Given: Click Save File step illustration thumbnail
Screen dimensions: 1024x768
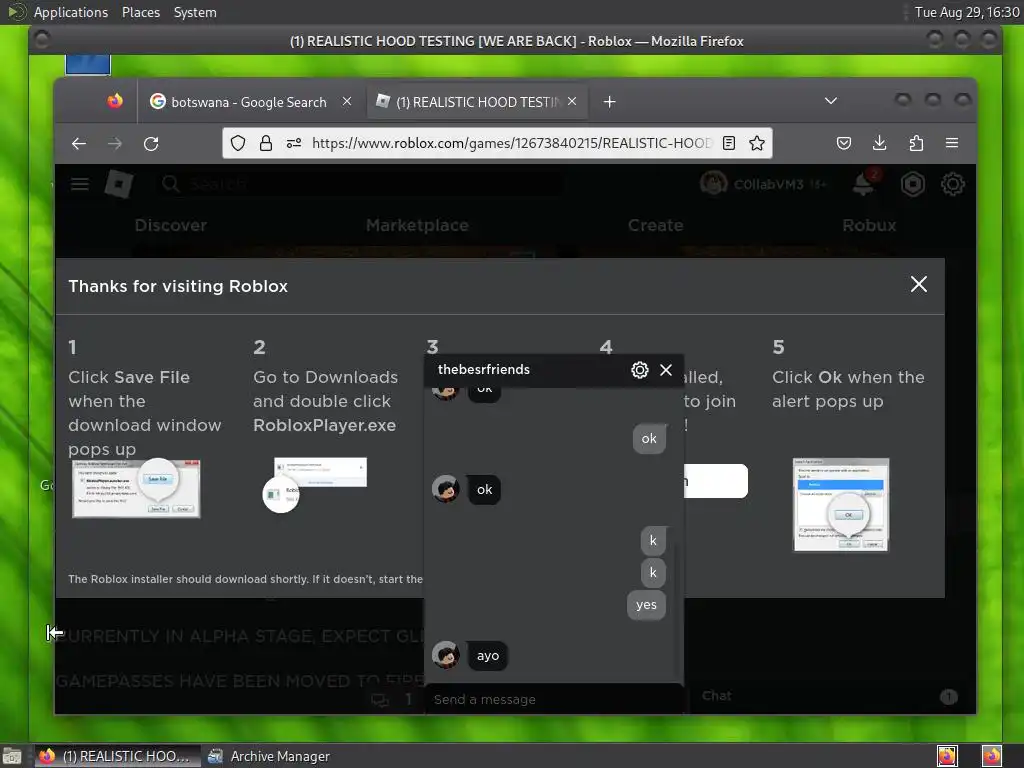Looking at the screenshot, I should [136, 488].
